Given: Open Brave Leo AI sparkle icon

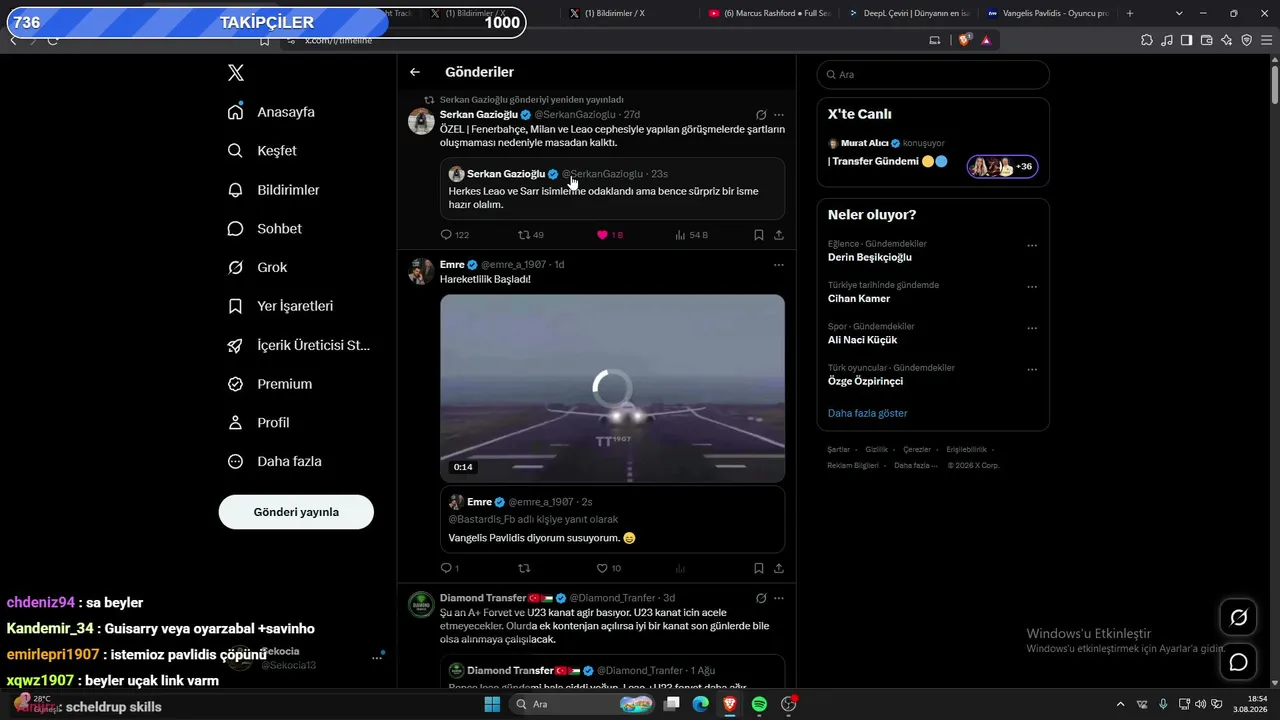Looking at the screenshot, I should pos(1226,40).
